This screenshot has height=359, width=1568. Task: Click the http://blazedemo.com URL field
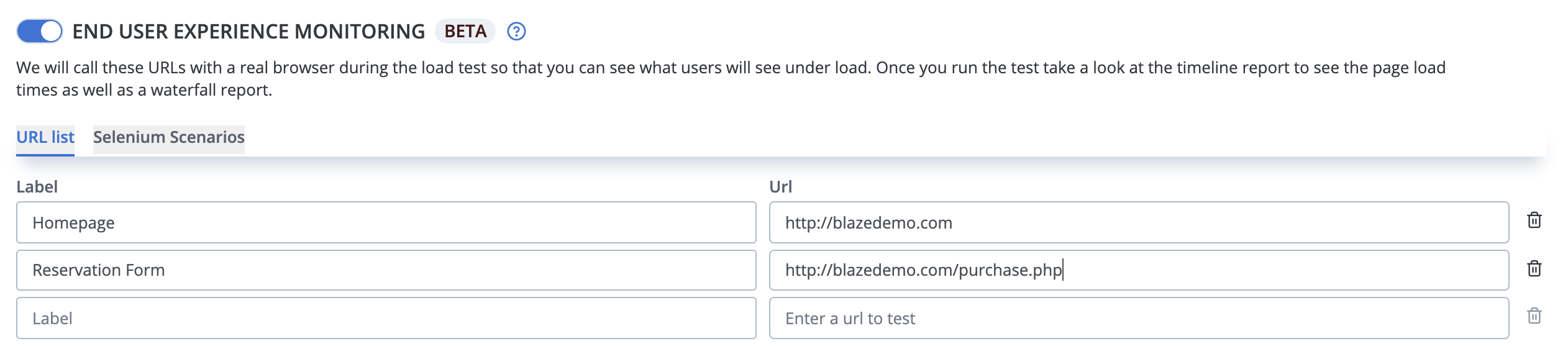tap(1139, 222)
